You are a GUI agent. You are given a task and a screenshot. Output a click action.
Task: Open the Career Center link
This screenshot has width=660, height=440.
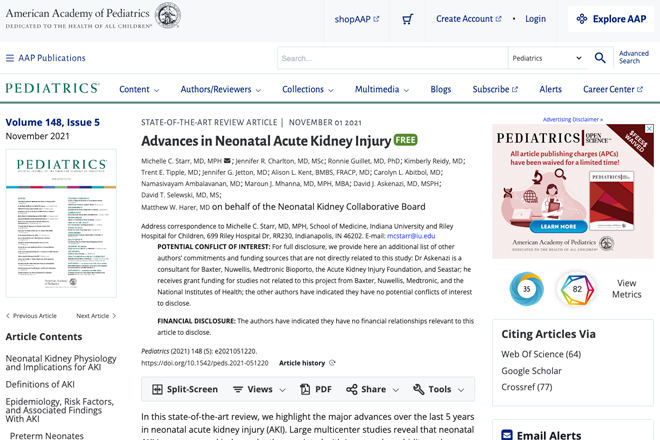(613, 90)
